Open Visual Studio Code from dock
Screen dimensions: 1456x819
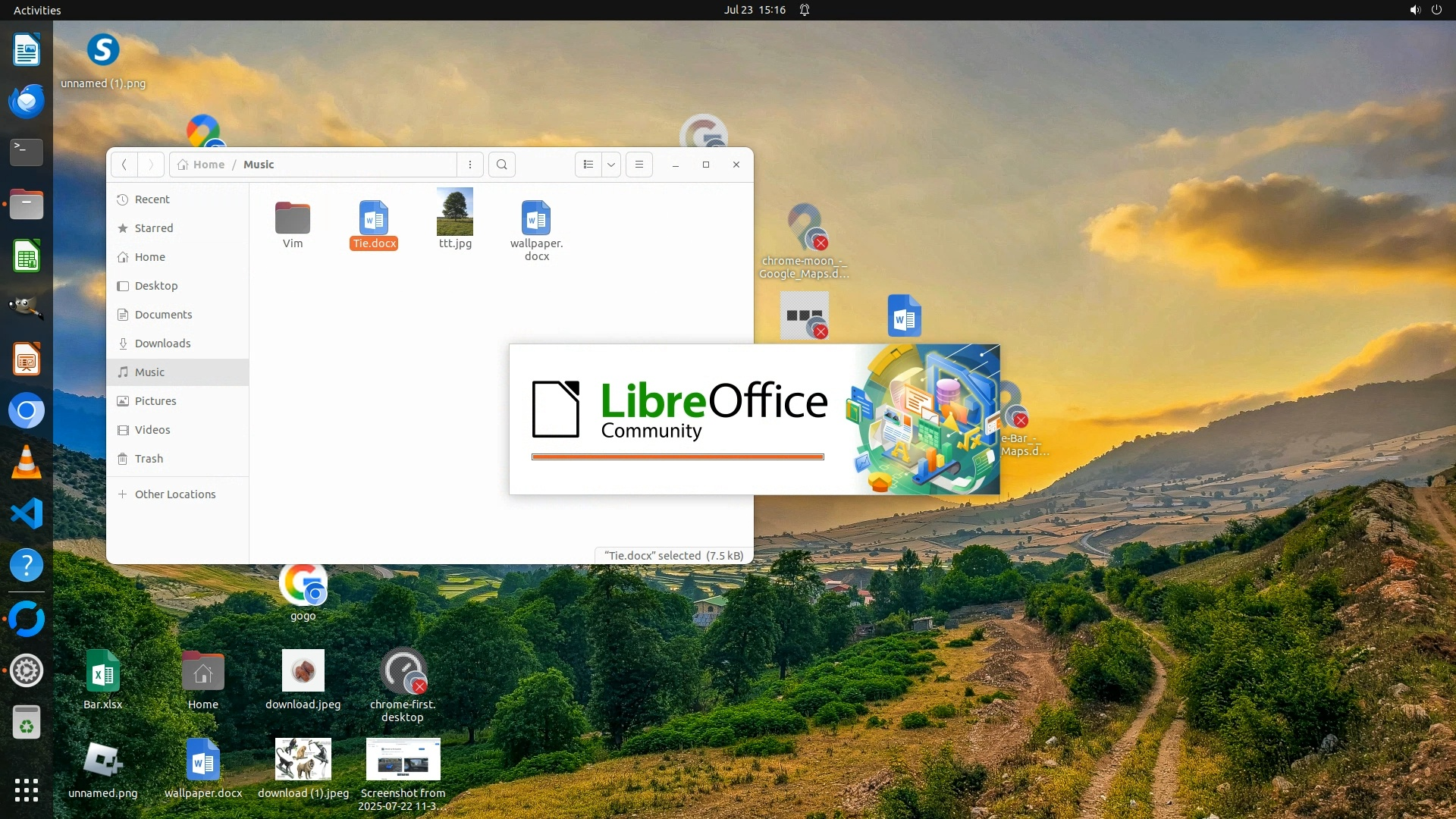[x=27, y=514]
